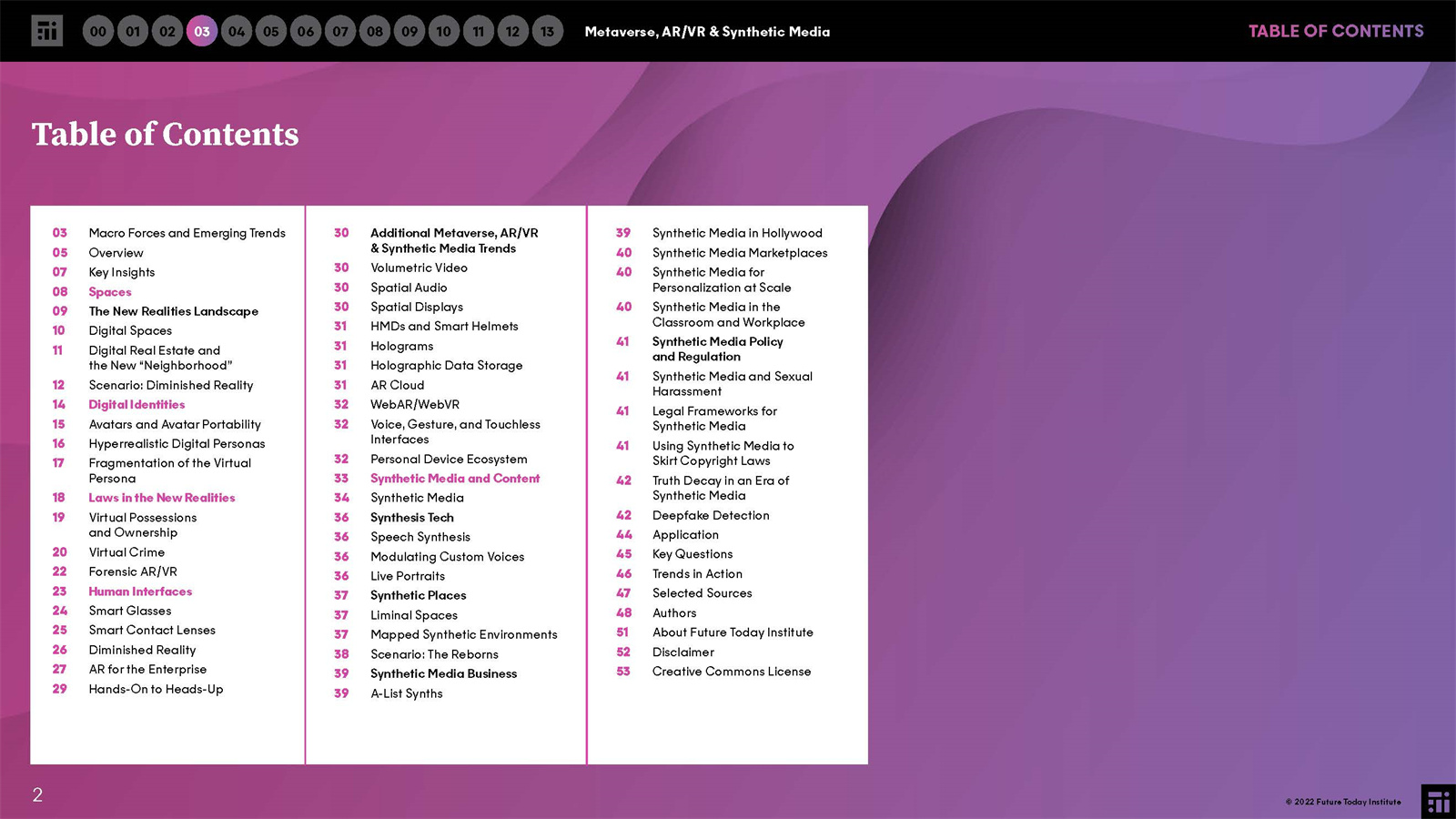Go to Synthetic Media in Hollywood
This screenshot has height=819, width=1456.
click(736, 234)
